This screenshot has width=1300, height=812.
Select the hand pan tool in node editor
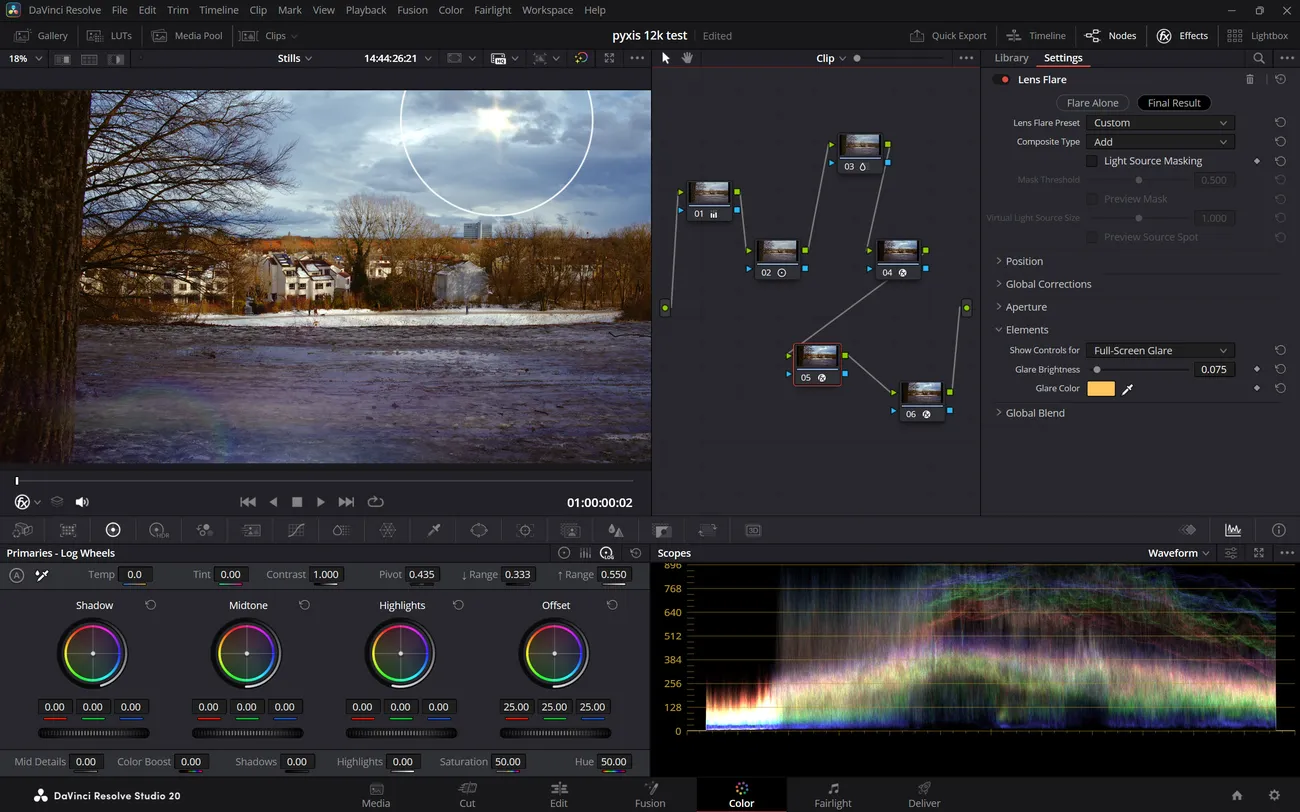click(x=688, y=58)
